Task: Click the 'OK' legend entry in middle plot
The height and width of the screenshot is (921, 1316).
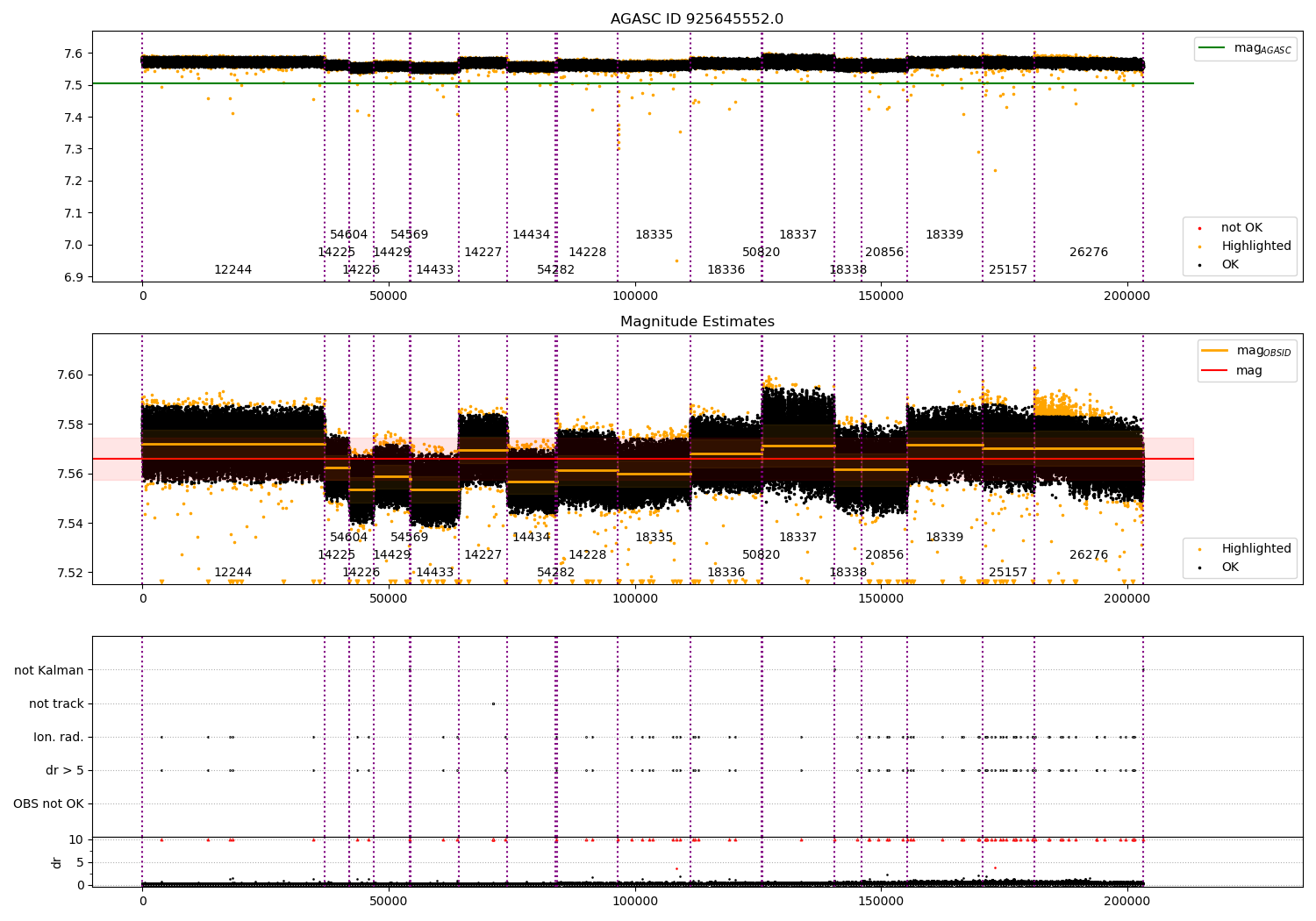Action: (1219, 568)
